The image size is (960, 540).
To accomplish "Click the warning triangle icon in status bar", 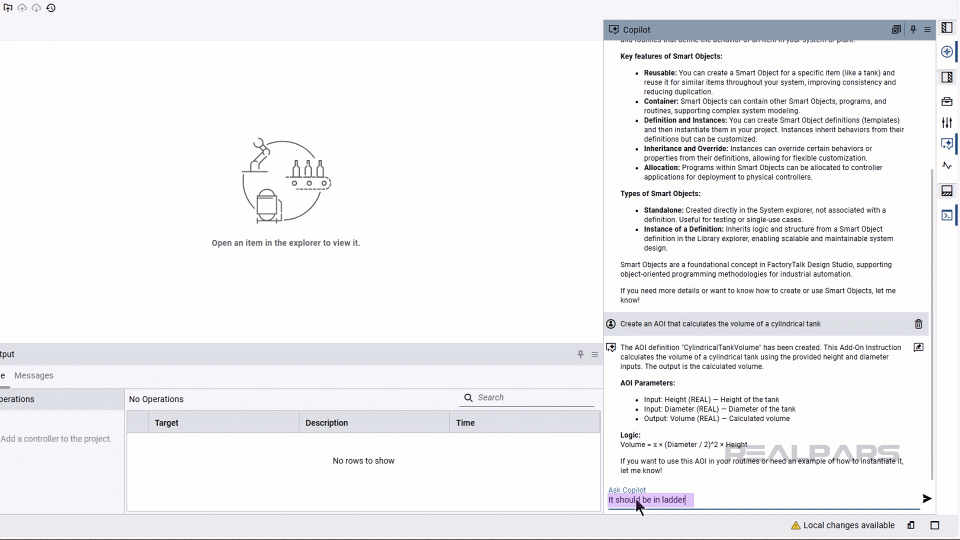I will [795, 525].
